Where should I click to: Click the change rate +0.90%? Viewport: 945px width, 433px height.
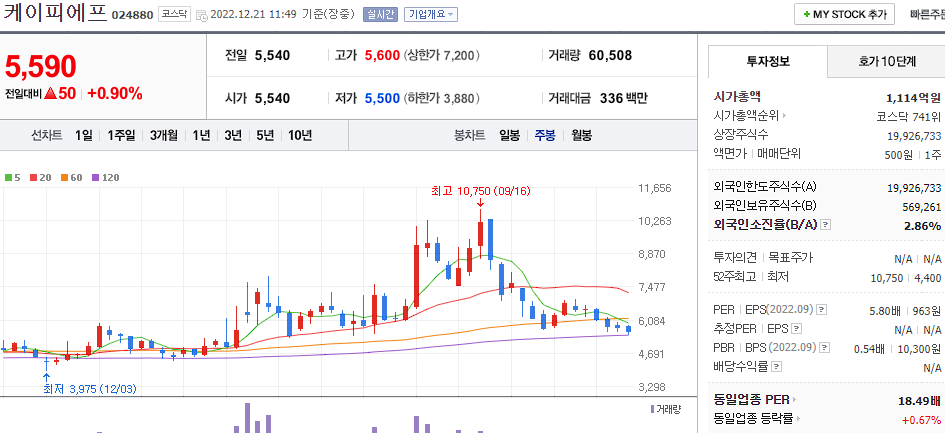click(115, 93)
